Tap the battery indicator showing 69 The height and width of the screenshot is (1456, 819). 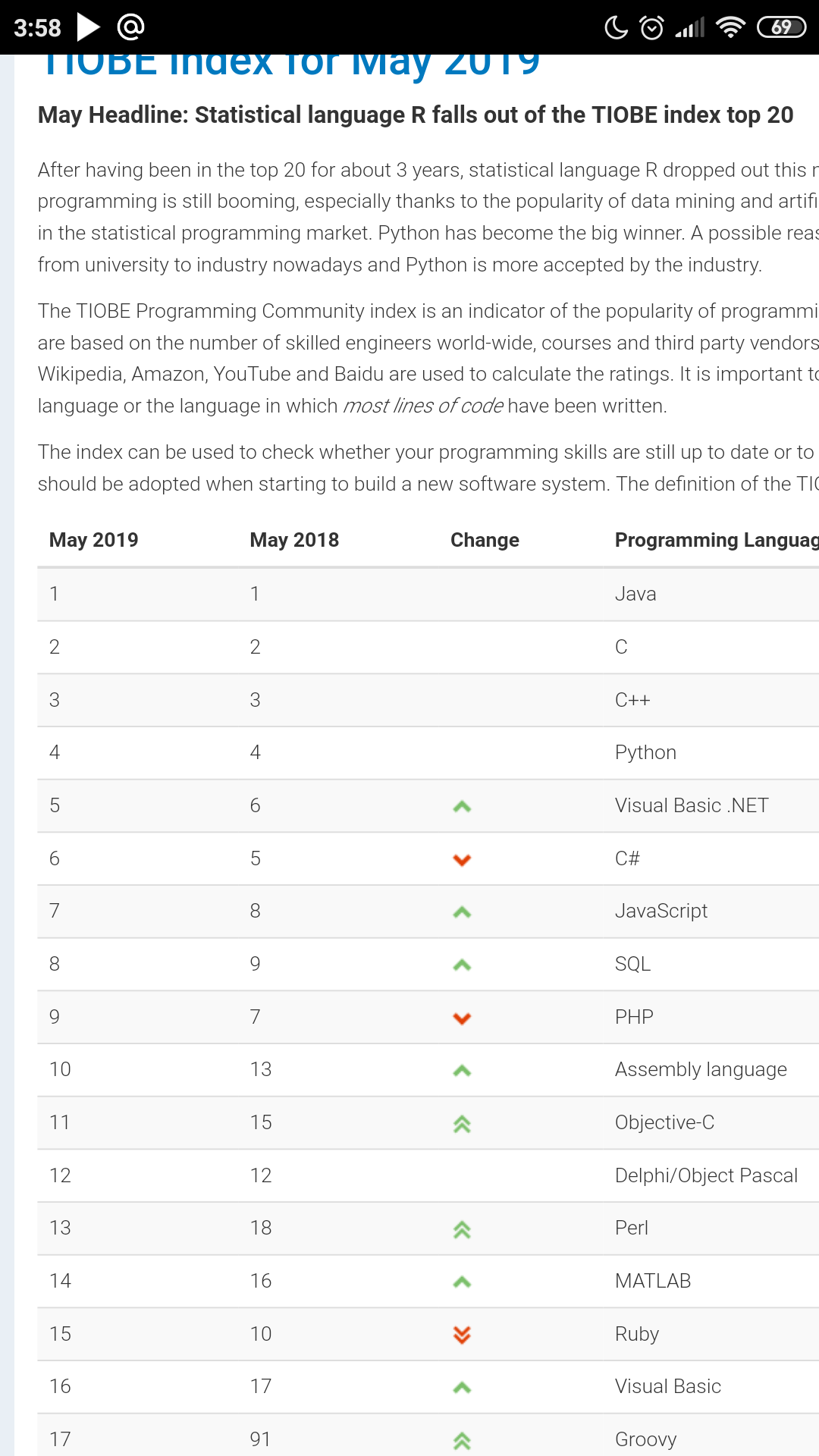781,28
